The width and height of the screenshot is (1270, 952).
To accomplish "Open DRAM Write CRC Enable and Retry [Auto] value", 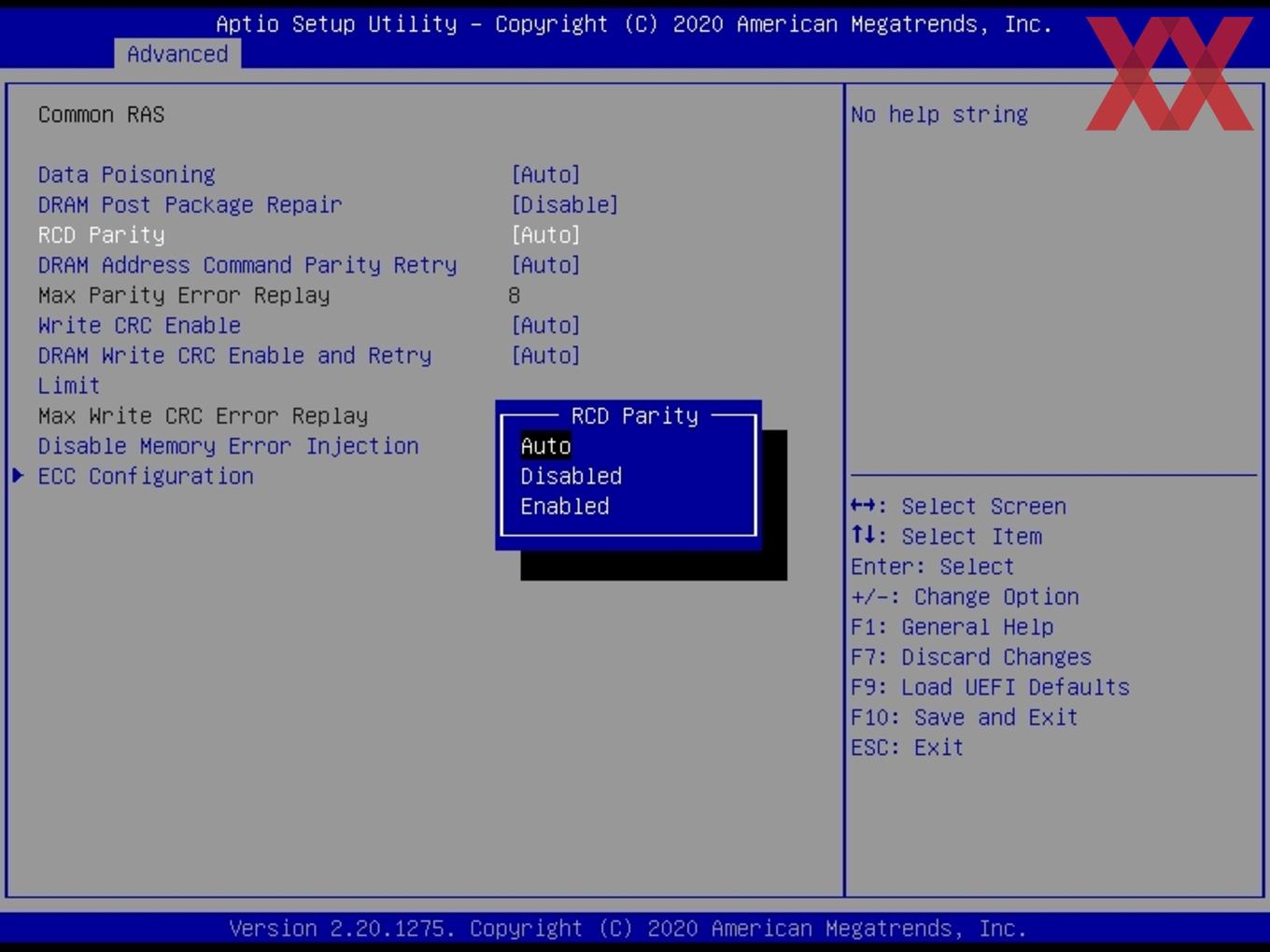I will [x=545, y=356].
